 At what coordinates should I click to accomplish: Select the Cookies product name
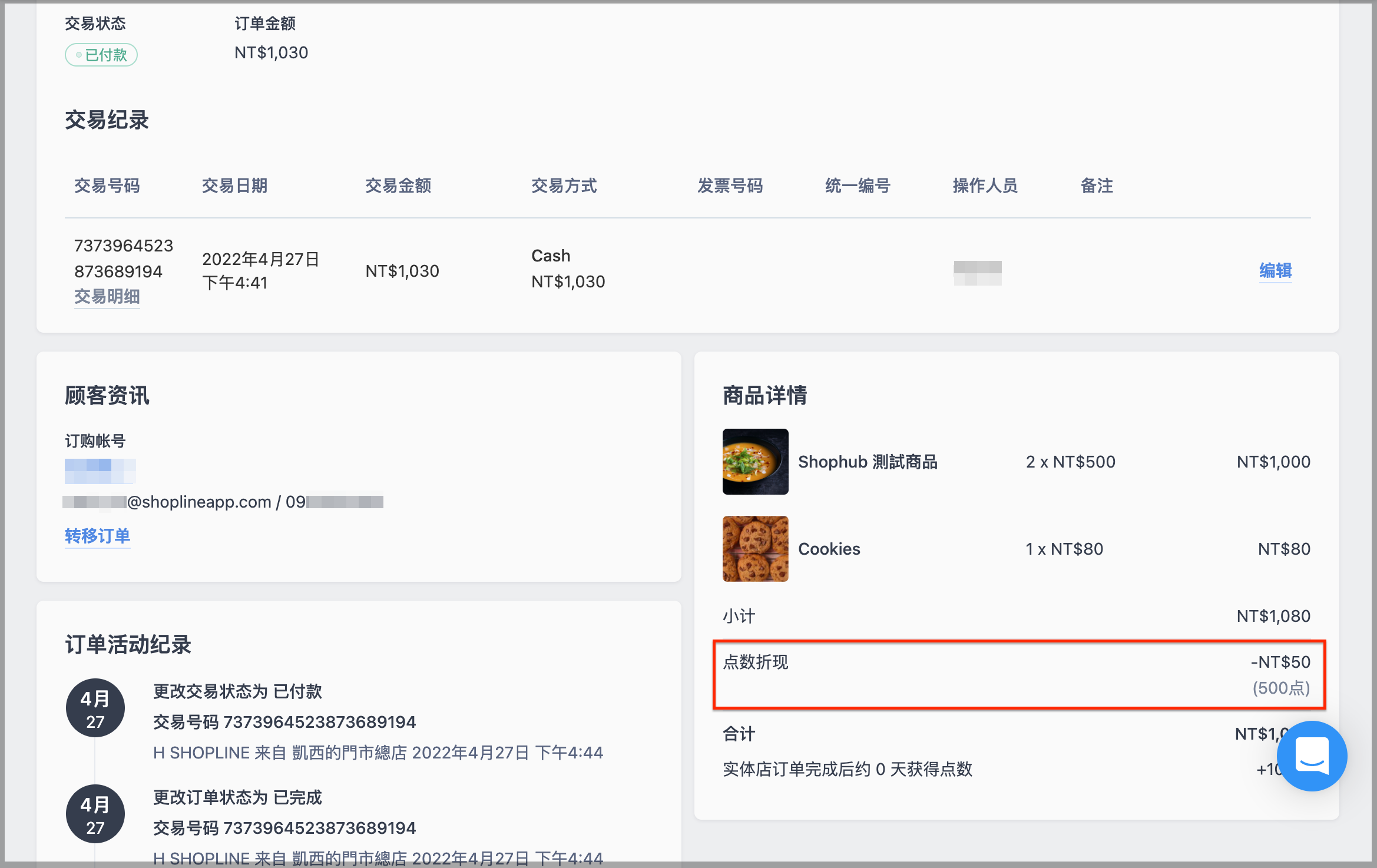[x=829, y=549]
